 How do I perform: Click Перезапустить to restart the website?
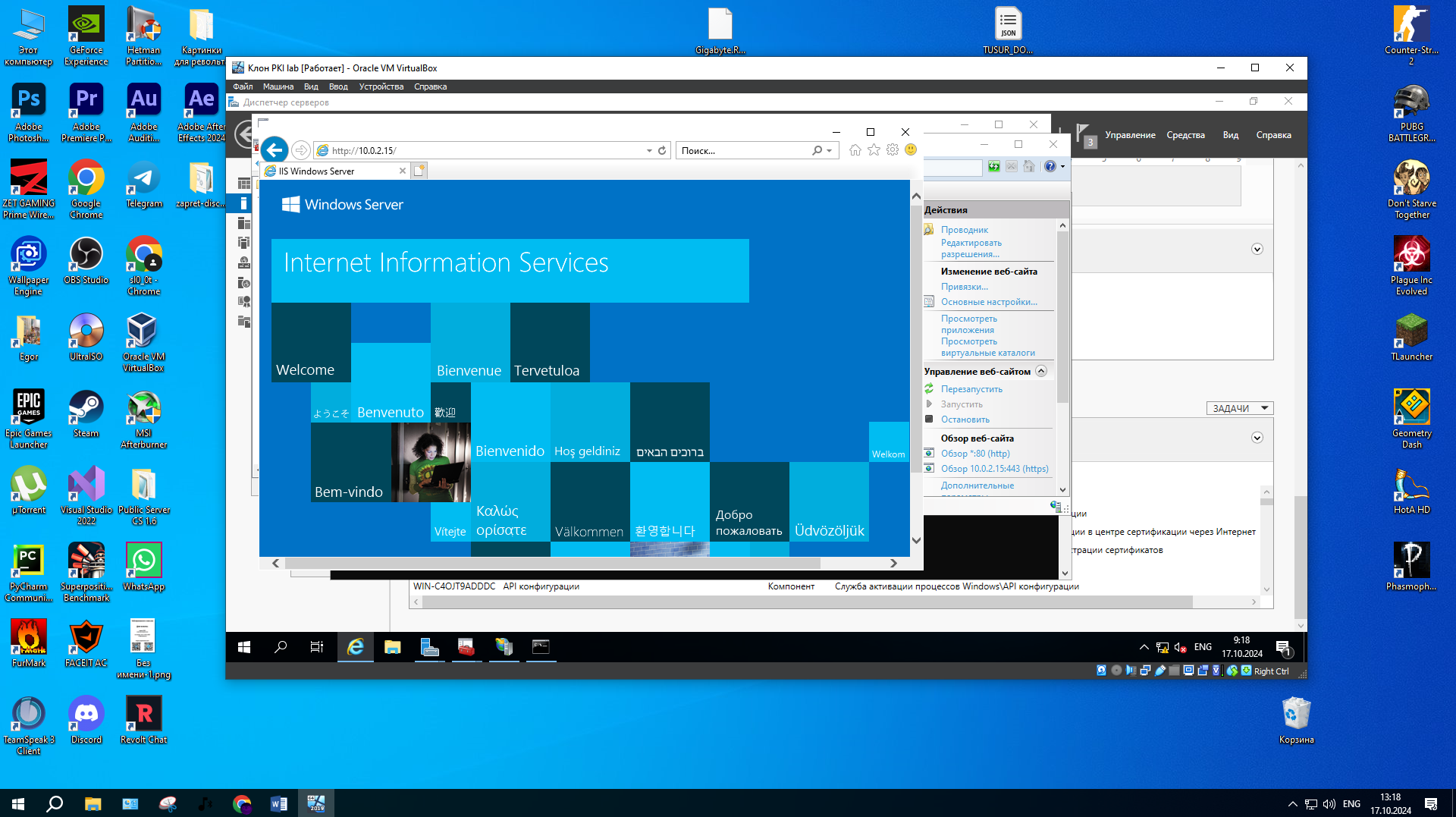971,389
